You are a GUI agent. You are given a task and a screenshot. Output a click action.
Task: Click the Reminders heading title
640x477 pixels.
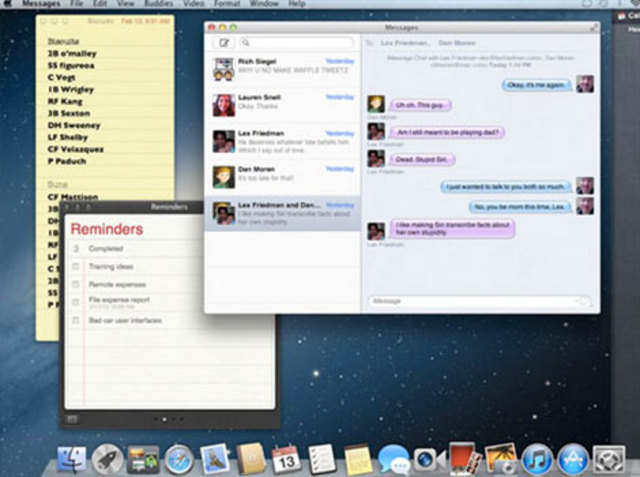107,229
